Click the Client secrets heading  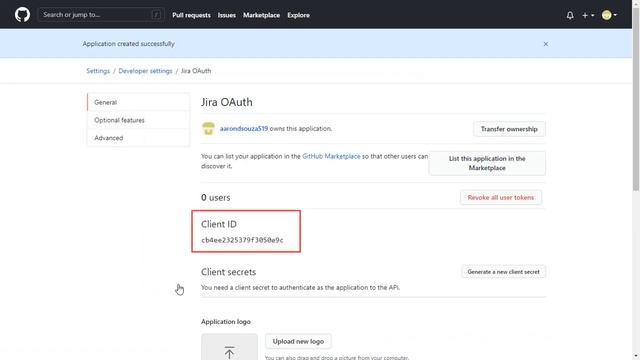[229, 272]
